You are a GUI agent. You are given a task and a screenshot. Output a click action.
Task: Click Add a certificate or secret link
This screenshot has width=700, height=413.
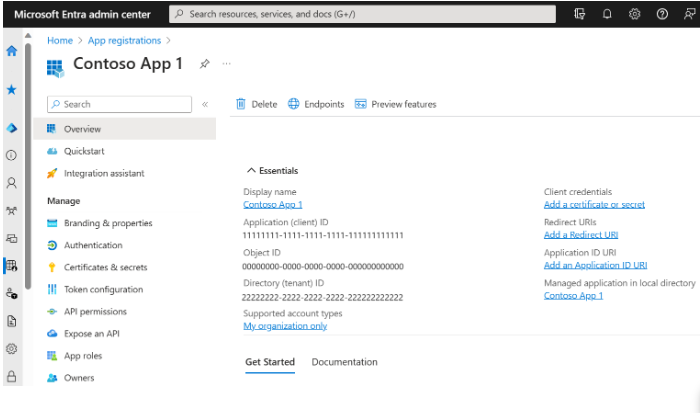[x=594, y=204]
